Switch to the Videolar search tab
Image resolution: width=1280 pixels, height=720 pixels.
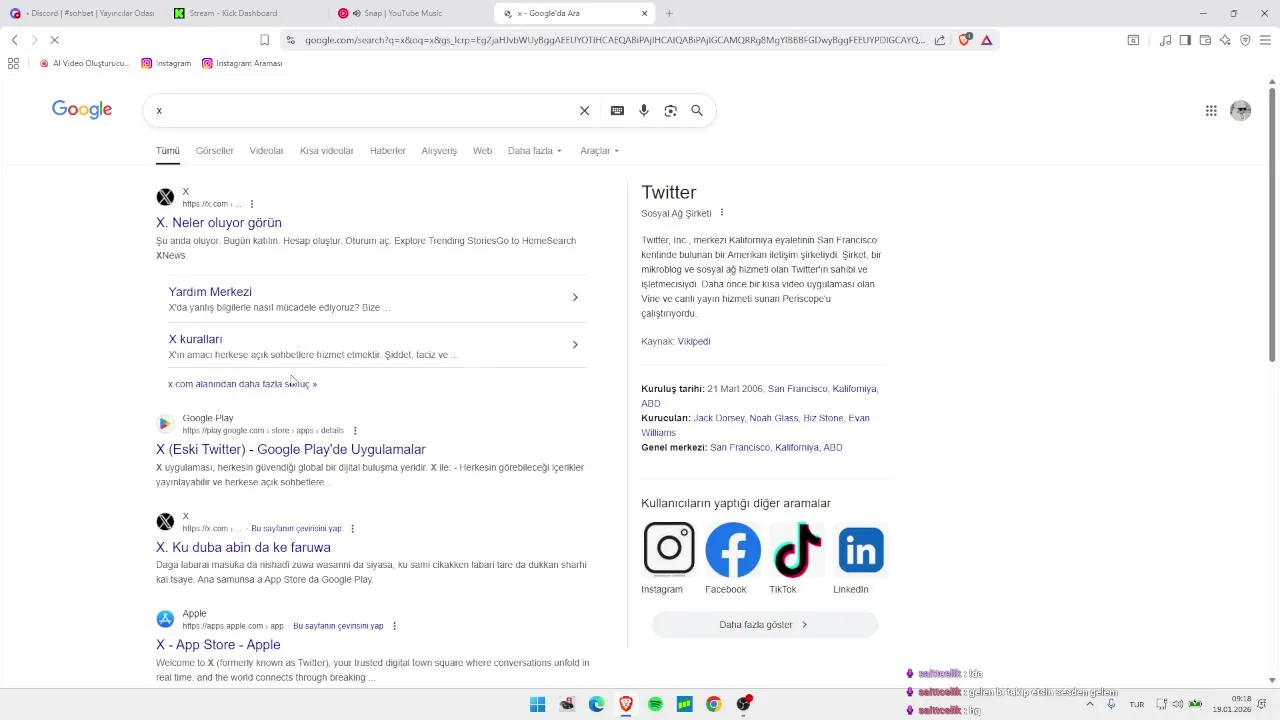pos(266,151)
